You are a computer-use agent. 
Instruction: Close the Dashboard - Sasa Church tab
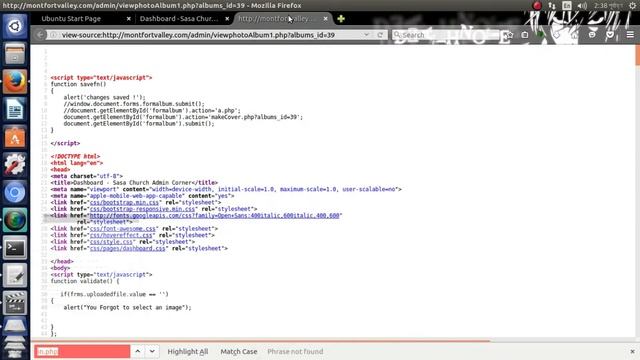[227, 19]
